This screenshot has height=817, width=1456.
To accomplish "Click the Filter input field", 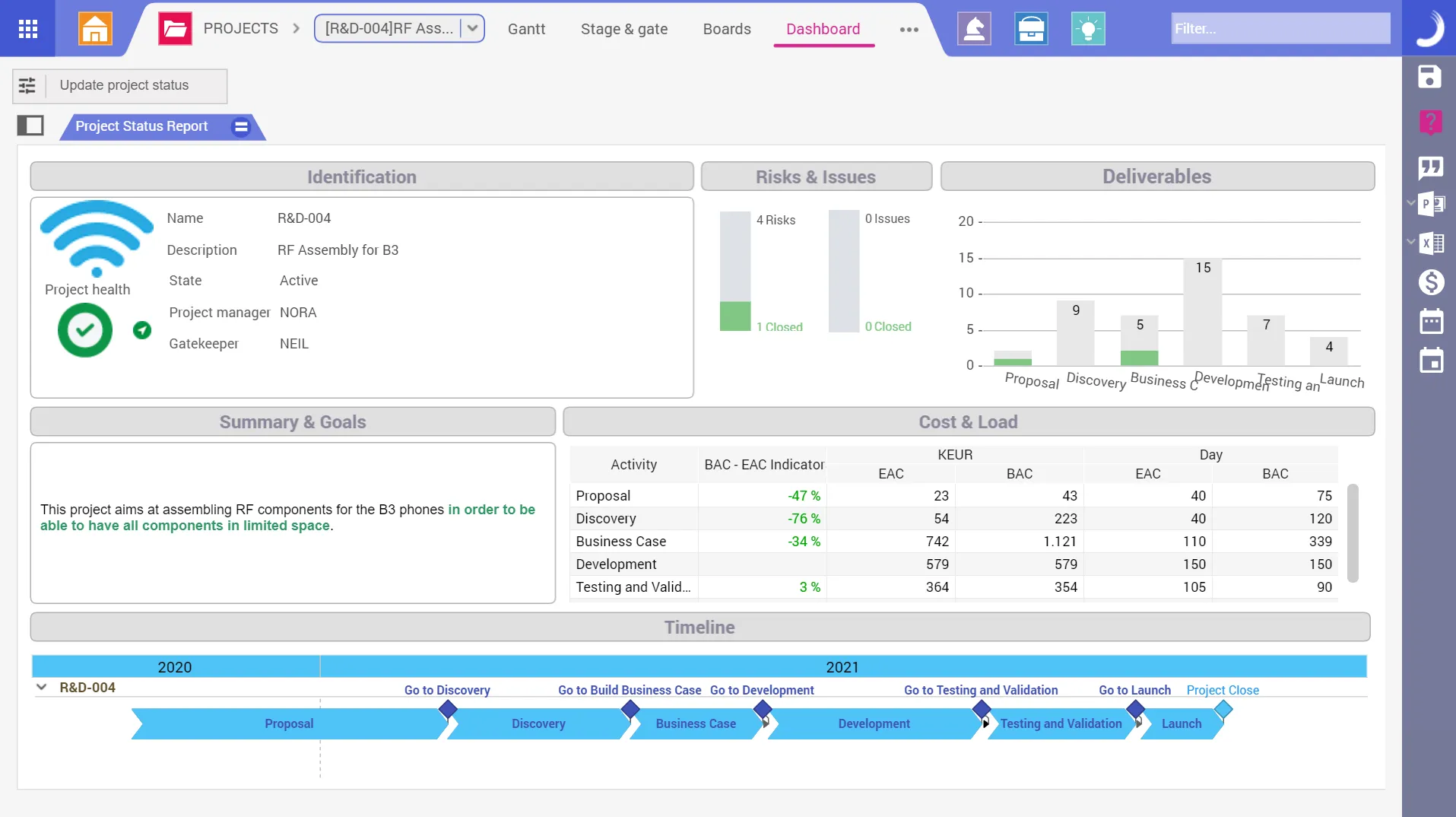I will click(x=1280, y=29).
